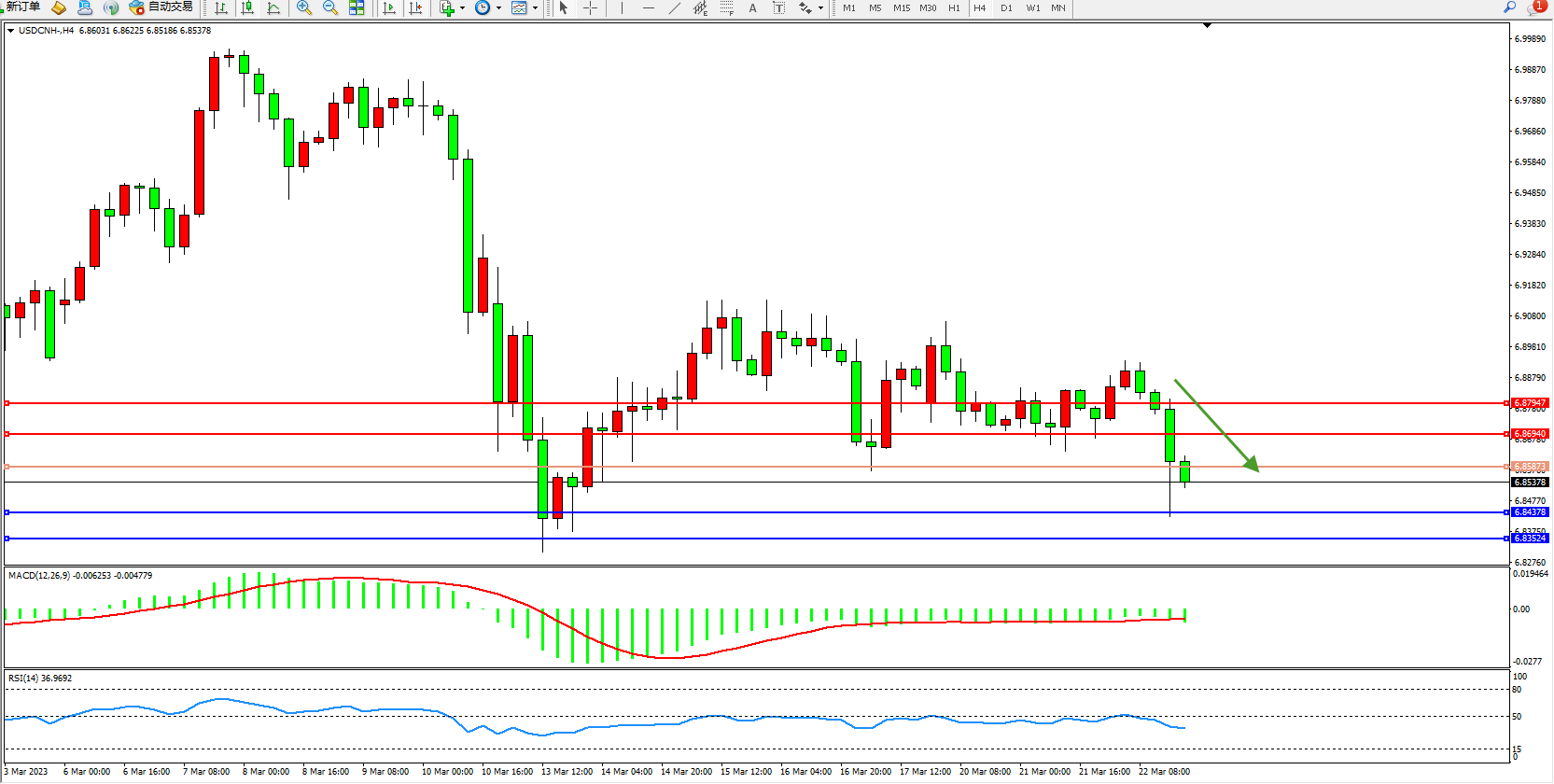Select the crosshair cursor tool
The height and width of the screenshot is (784, 1554).
point(591,7)
